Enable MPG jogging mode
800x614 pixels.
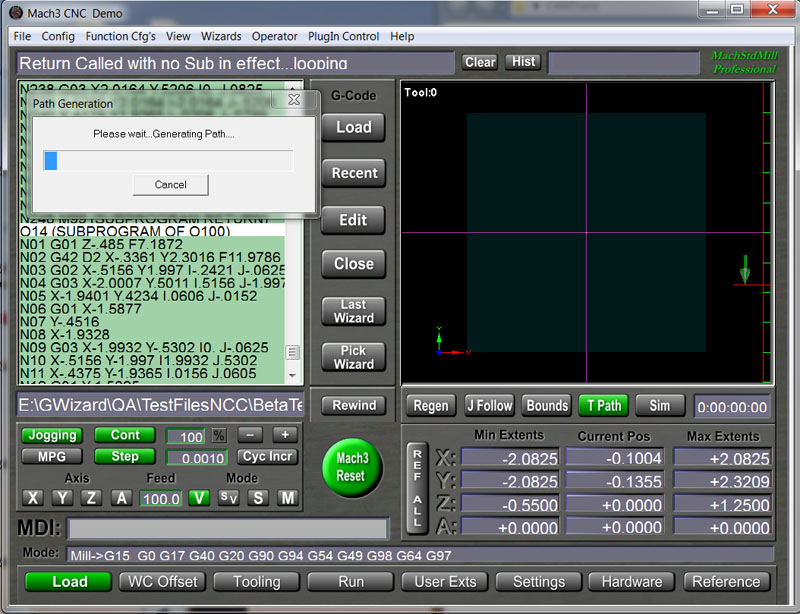pos(50,456)
